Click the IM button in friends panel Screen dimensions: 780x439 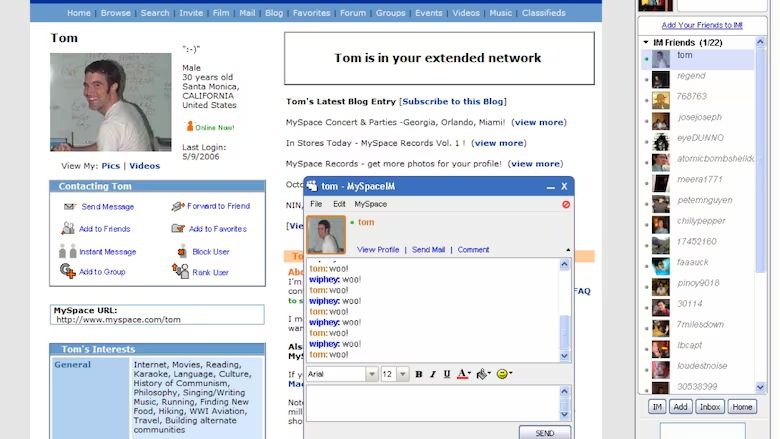coord(657,407)
